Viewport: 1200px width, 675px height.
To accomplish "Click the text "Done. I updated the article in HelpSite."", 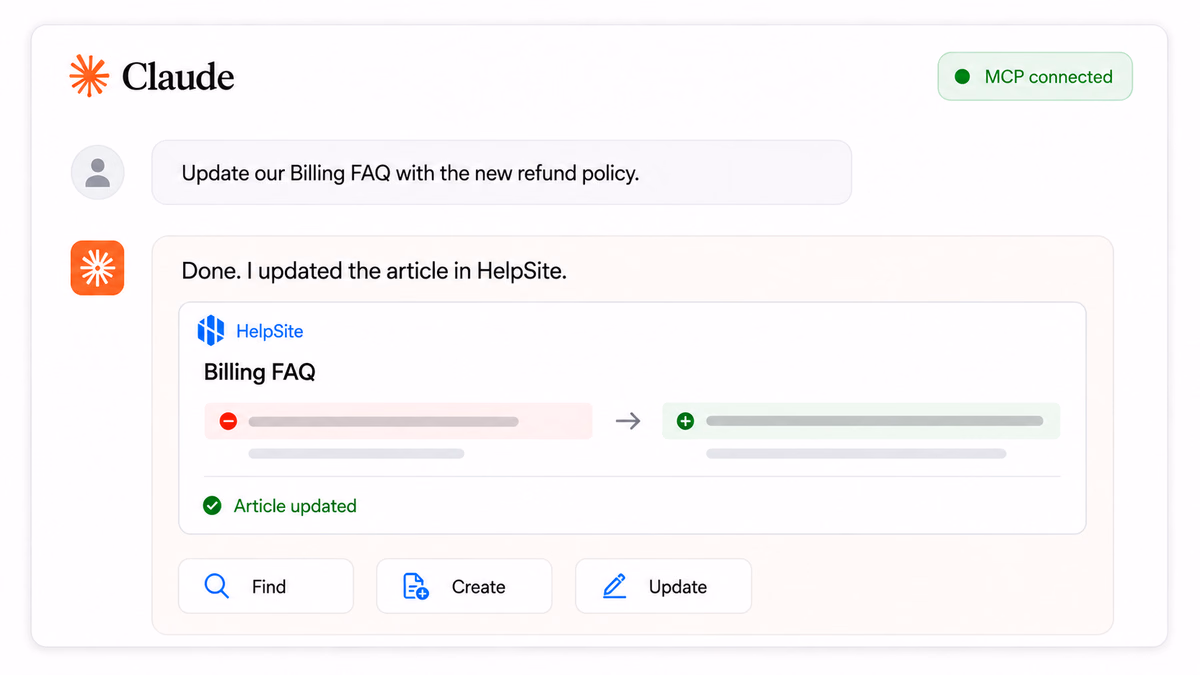I will point(374,271).
